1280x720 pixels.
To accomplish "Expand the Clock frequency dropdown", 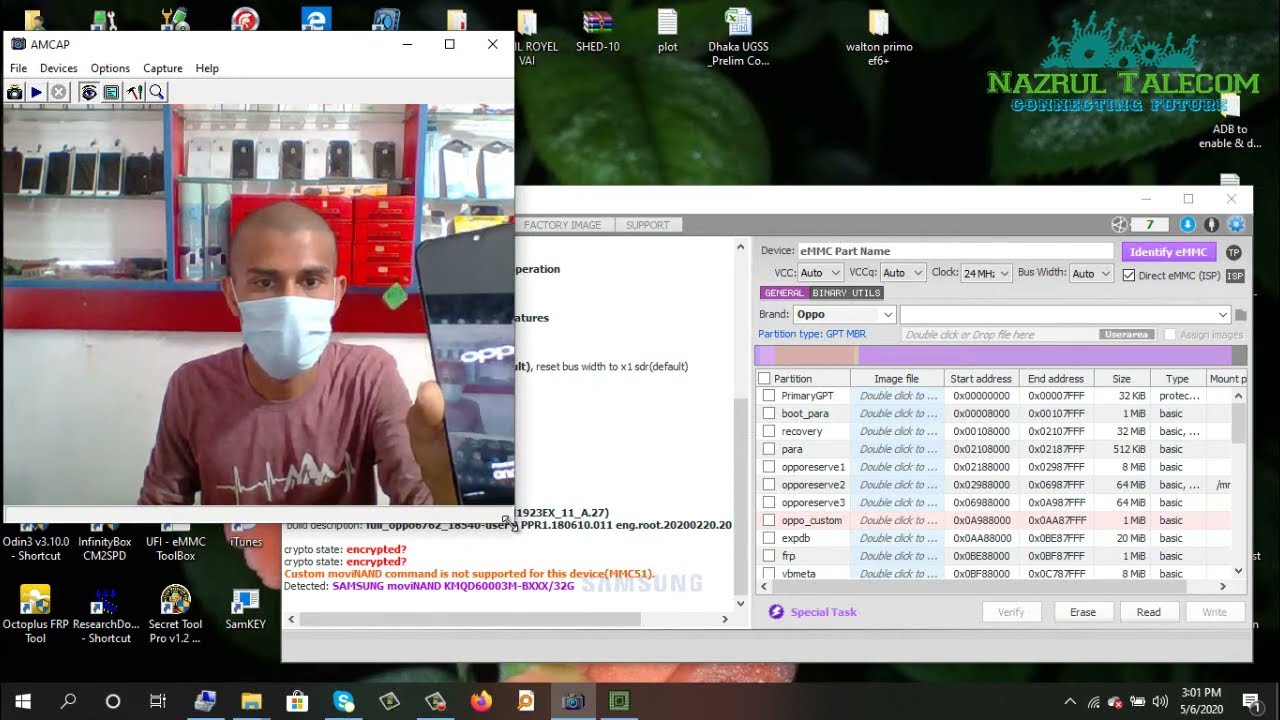I will [986, 273].
